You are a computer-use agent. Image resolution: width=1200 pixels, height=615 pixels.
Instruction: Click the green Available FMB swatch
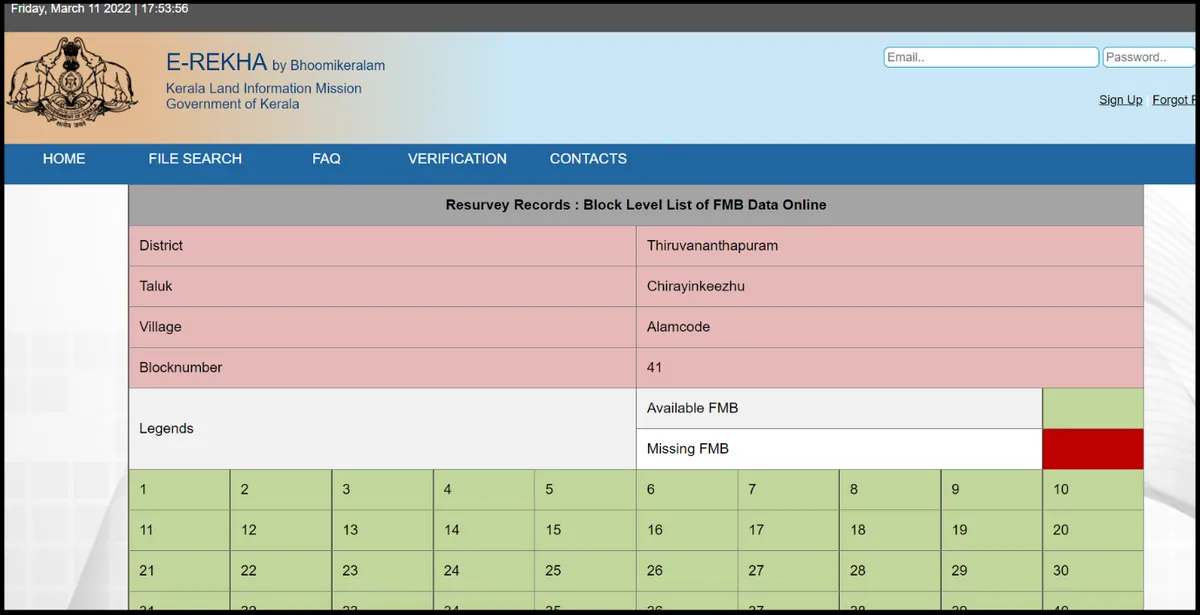[1092, 409]
